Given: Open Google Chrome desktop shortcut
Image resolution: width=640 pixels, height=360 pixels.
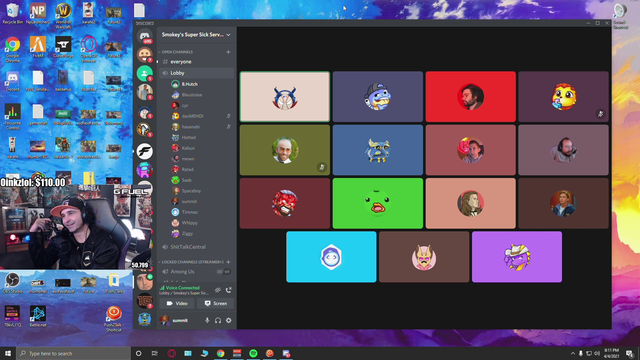Looking at the screenshot, I should (x=13, y=49).
